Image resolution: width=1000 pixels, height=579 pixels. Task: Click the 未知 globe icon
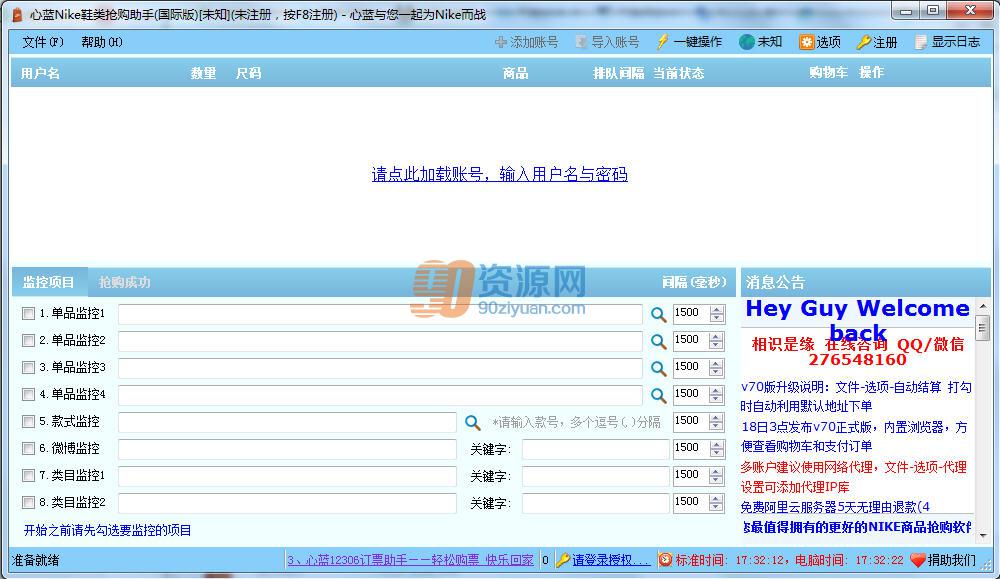coord(747,42)
